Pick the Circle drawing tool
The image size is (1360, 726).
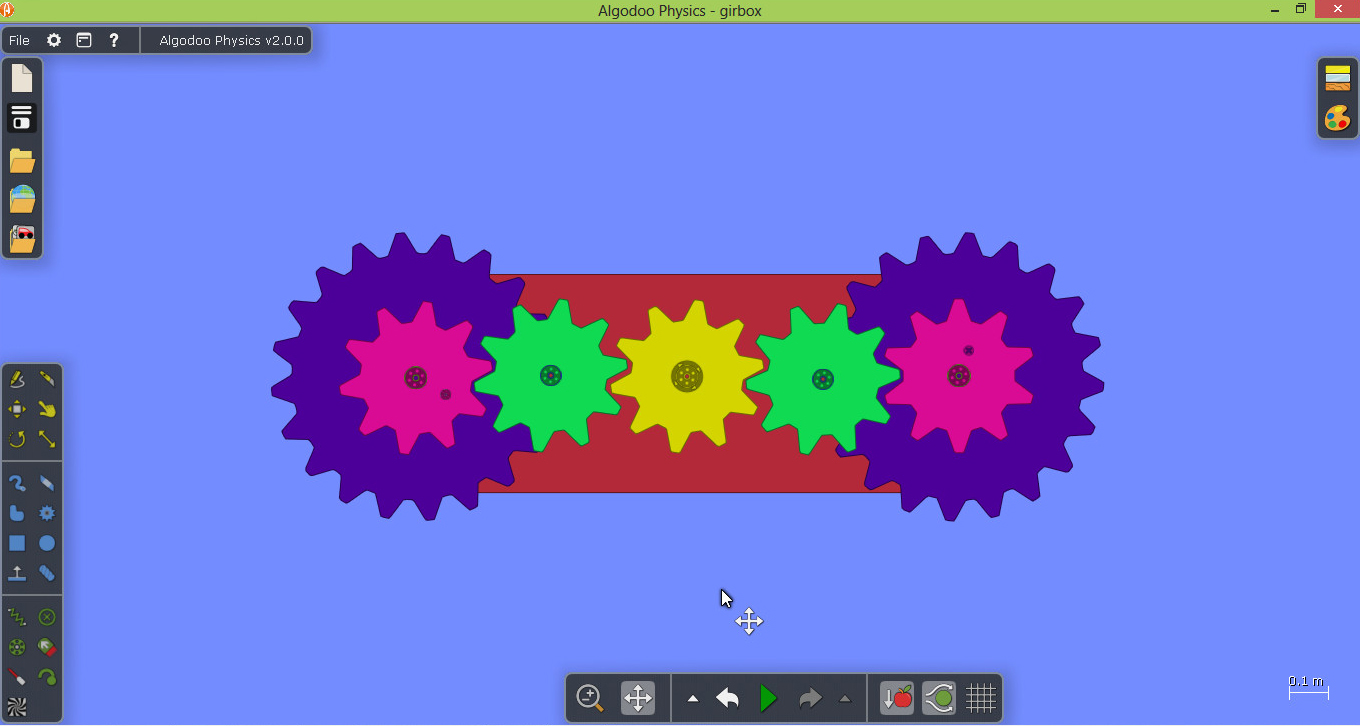point(47,543)
